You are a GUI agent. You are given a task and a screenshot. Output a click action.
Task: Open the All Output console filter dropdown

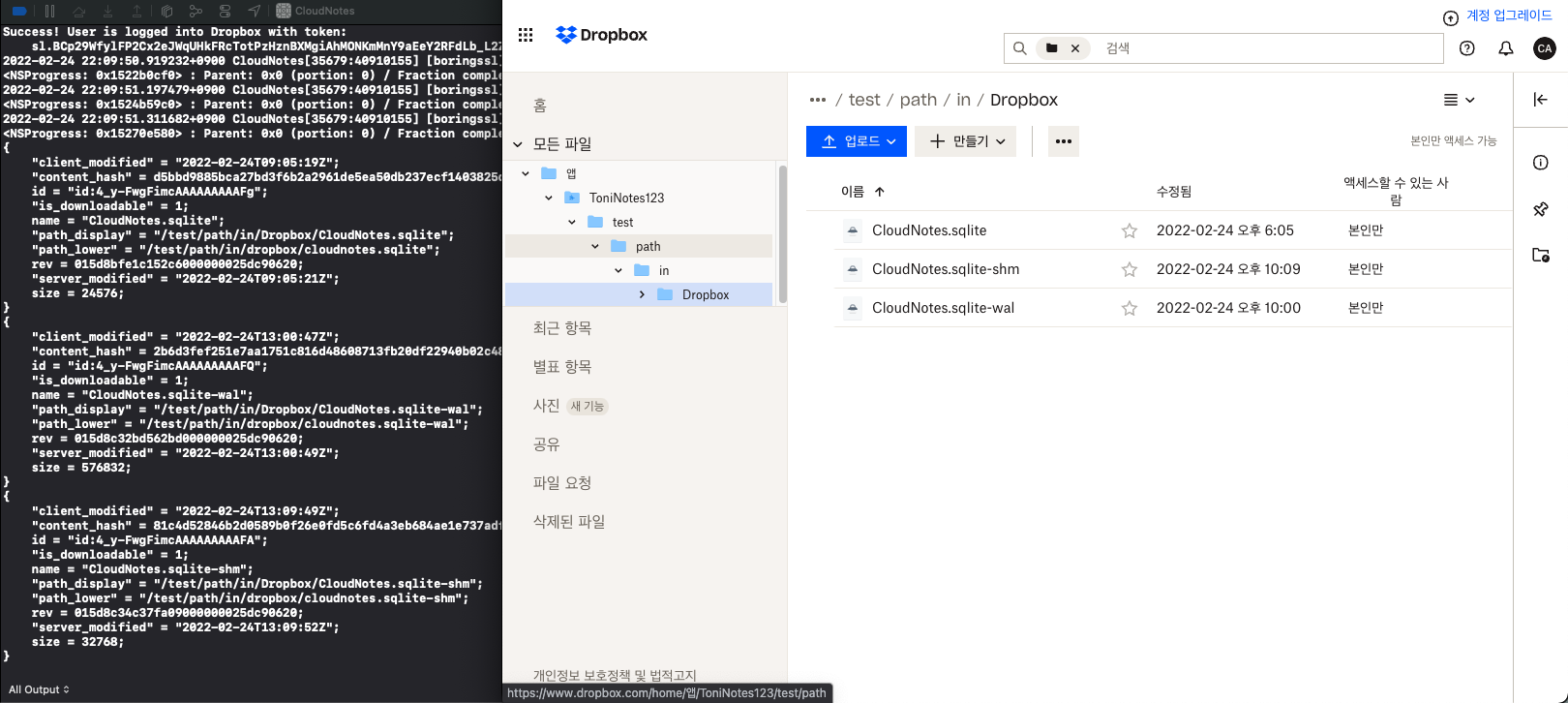click(x=40, y=689)
